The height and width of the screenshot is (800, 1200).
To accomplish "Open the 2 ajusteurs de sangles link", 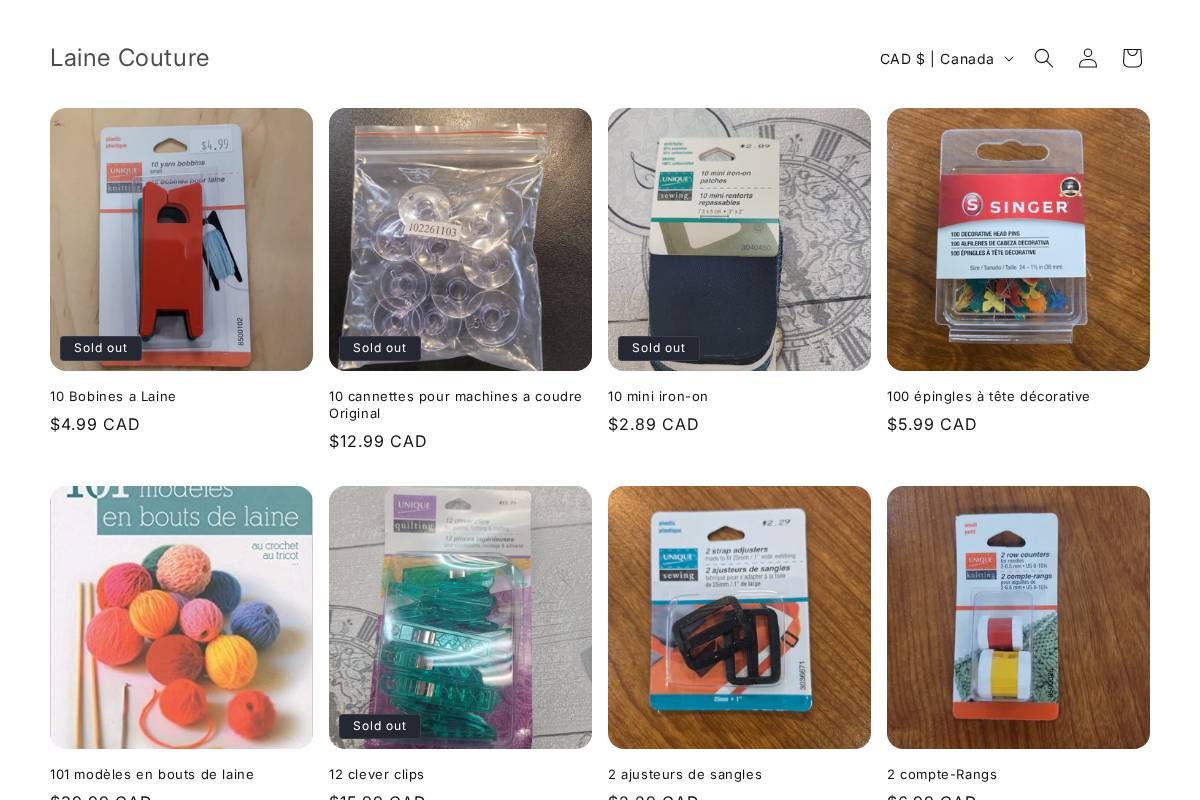I will (685, 775).
